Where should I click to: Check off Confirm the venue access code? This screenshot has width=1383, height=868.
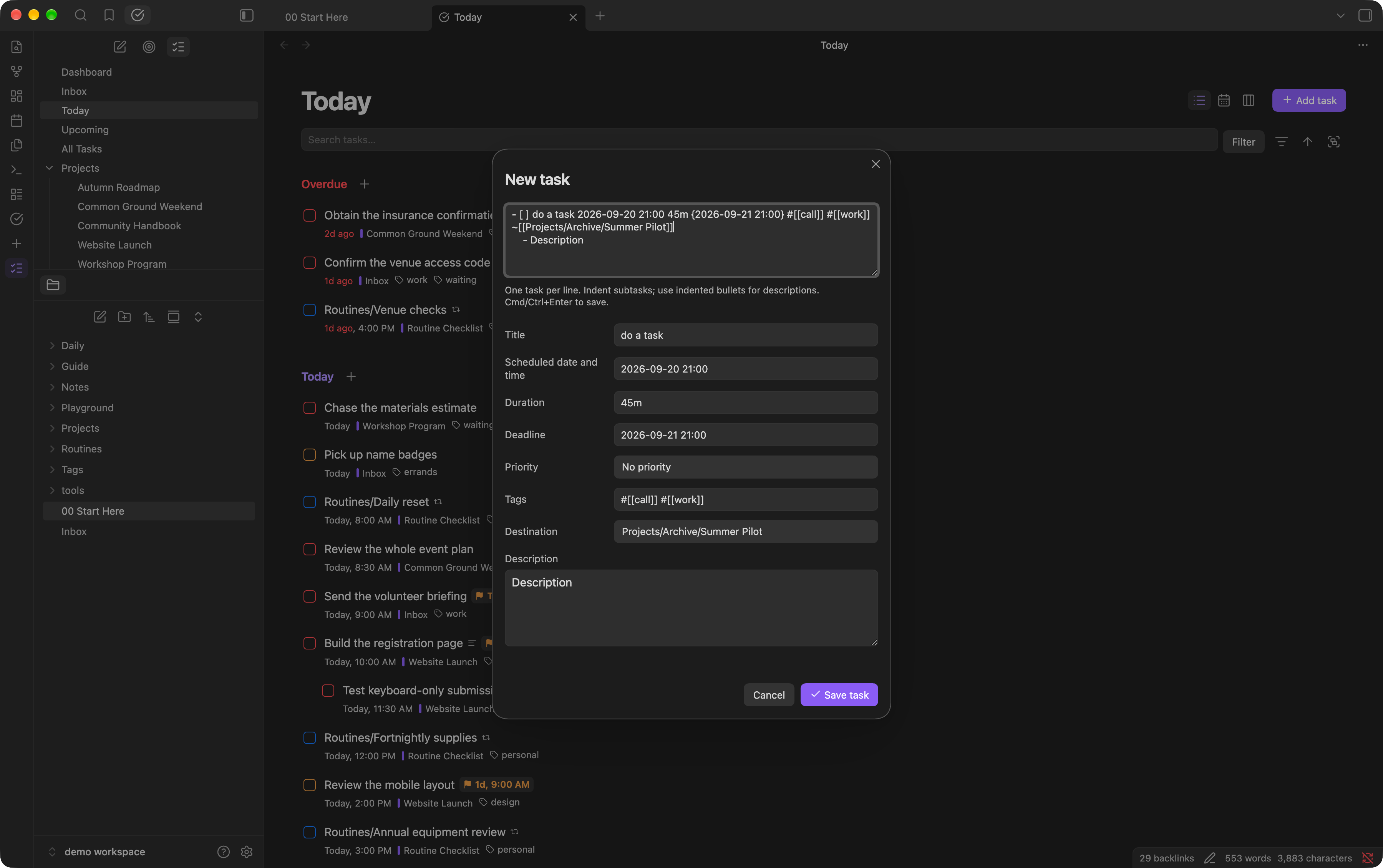(x=309, y=262)
